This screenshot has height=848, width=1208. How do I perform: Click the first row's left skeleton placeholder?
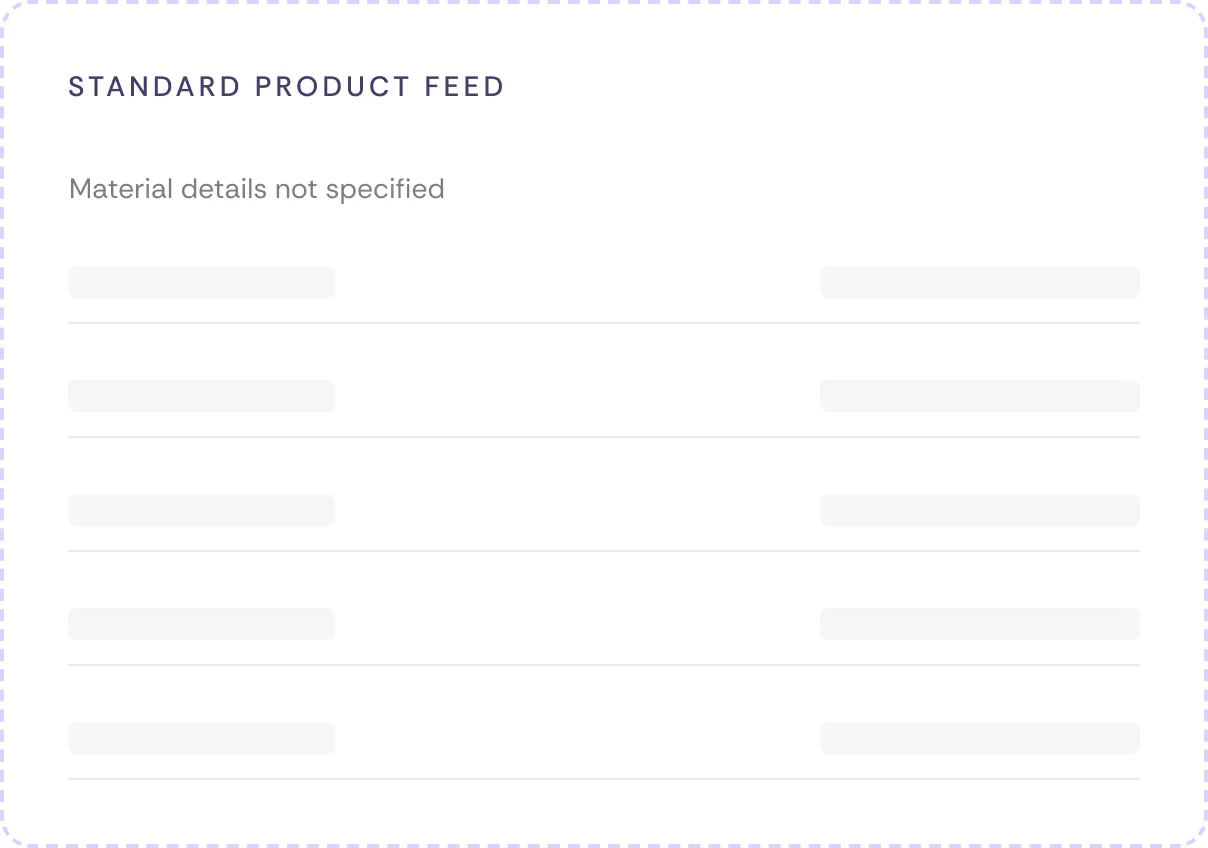(201, 282)
